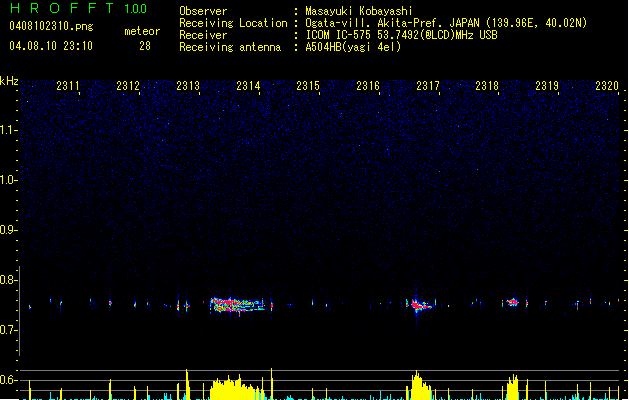Click the 0.7 kHz axis label
Viewport: 629px width, 400px height.
coord(8,330)
